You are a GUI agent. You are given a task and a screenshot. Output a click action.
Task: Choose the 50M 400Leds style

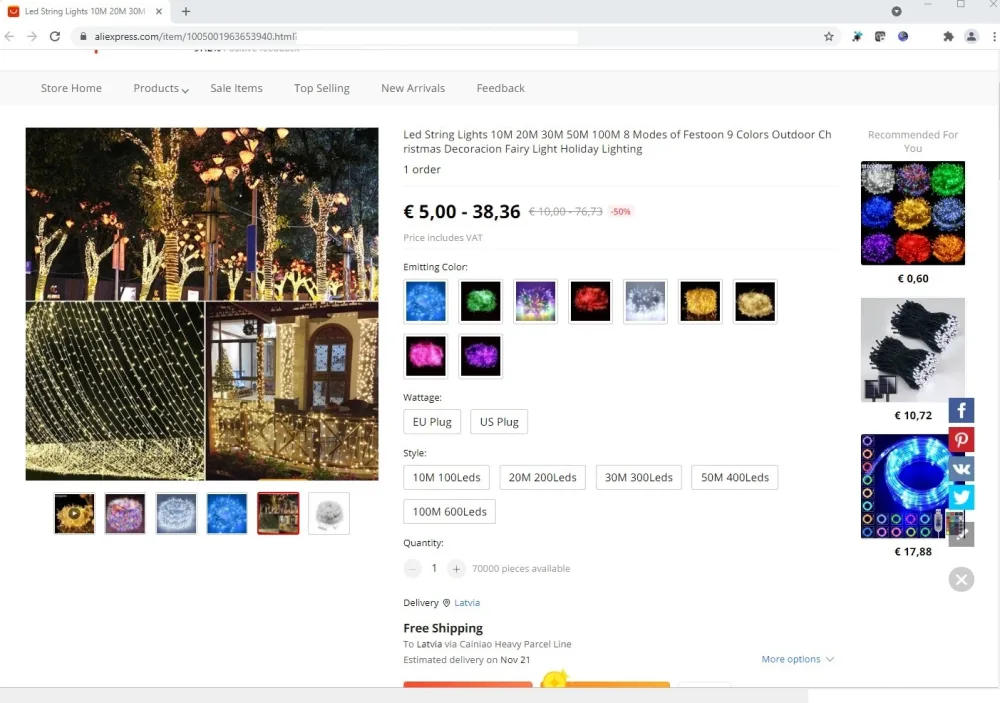735,477
